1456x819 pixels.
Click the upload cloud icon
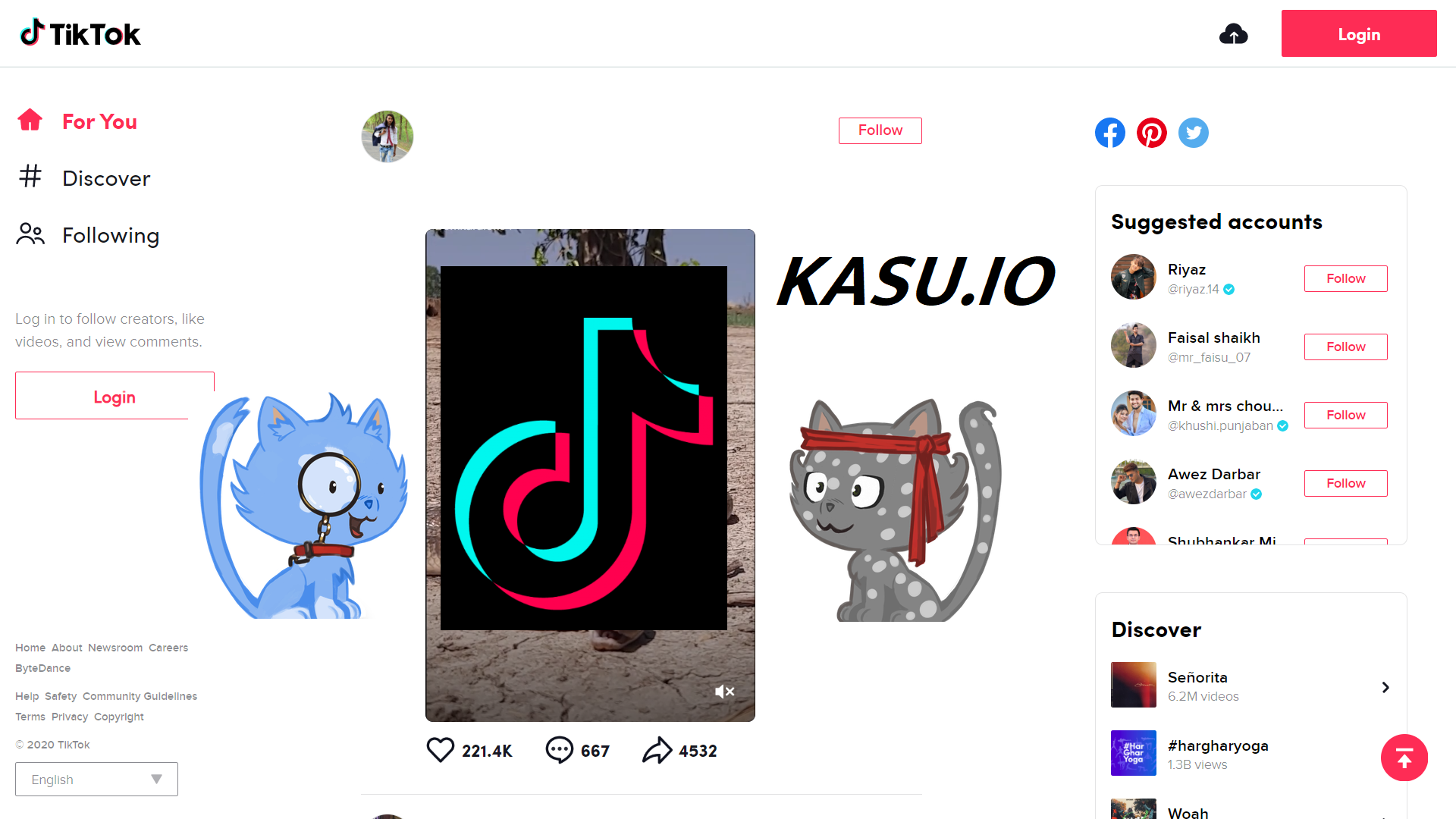pos(1234,34)
